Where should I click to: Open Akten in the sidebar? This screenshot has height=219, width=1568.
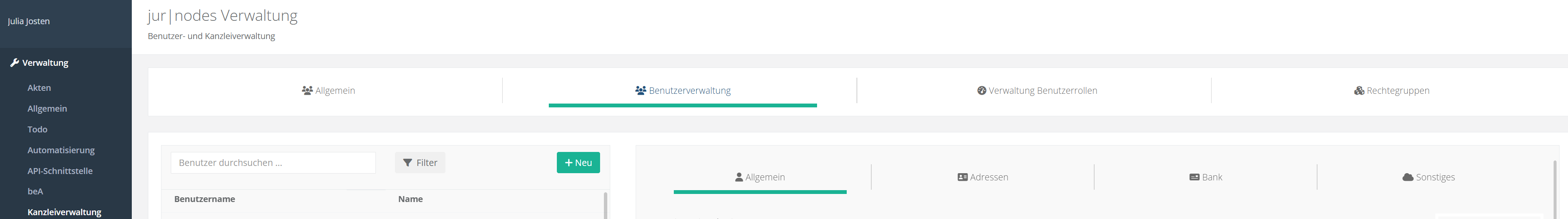39,88
